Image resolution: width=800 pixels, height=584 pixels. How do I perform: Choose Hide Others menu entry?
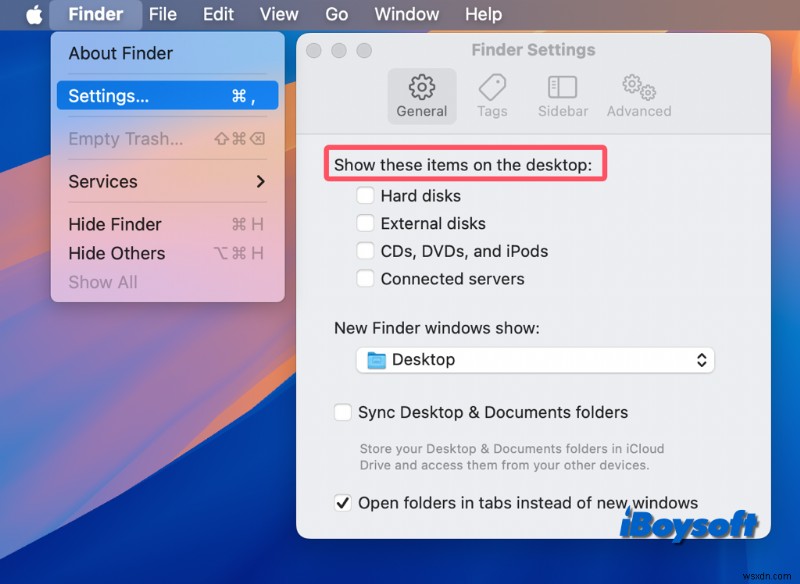coord(167,253)
